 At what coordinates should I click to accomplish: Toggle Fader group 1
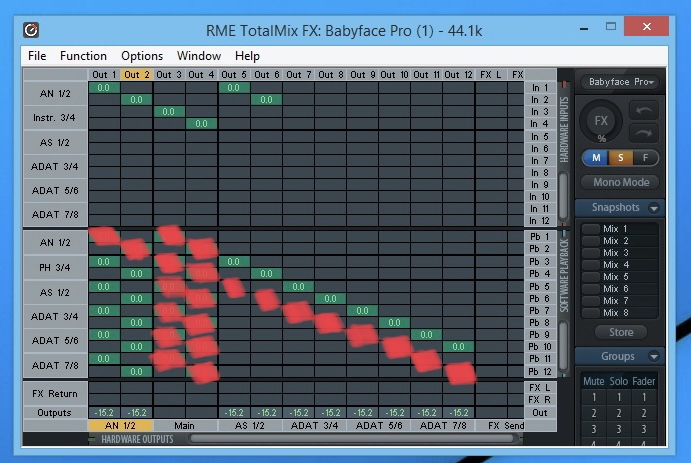point(644,397)
